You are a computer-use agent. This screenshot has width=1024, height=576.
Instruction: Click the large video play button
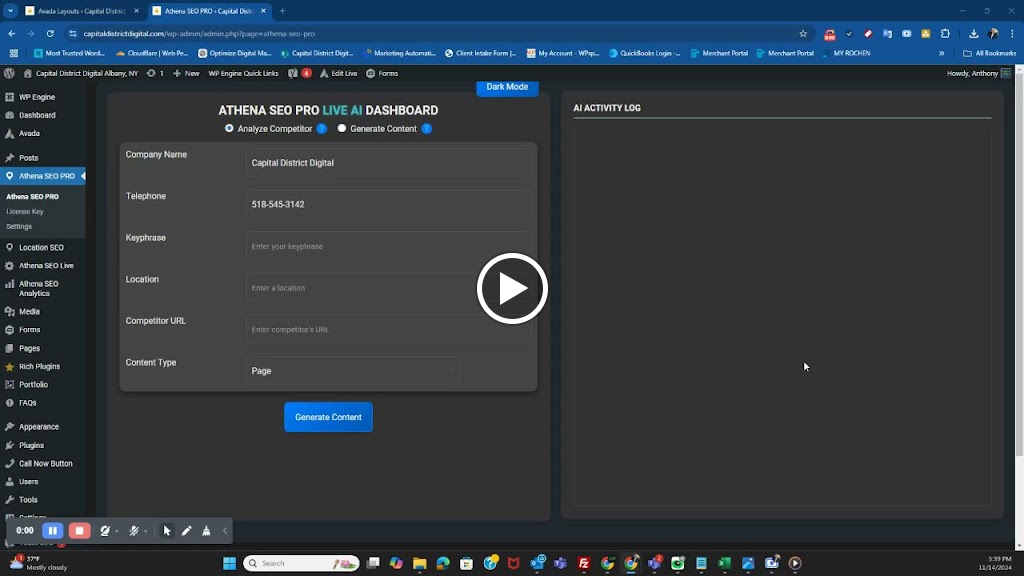(x=512, y=288)
